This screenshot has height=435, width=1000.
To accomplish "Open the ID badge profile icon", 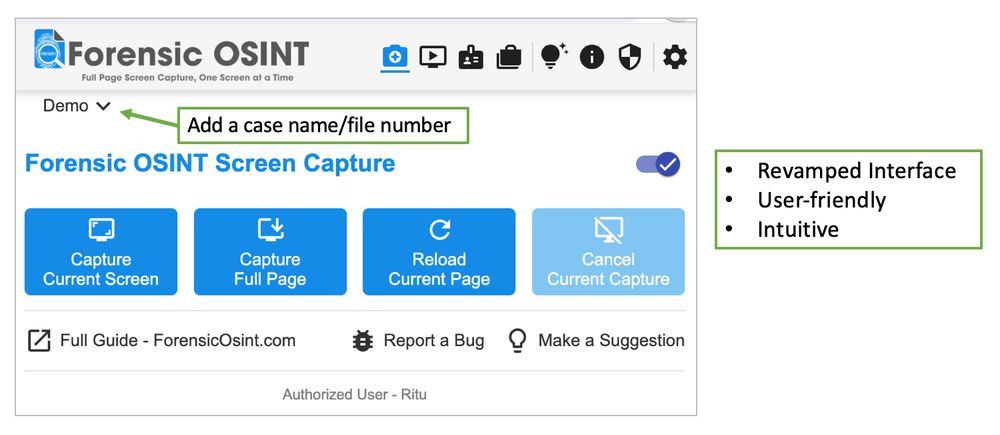I will point(471,57).
